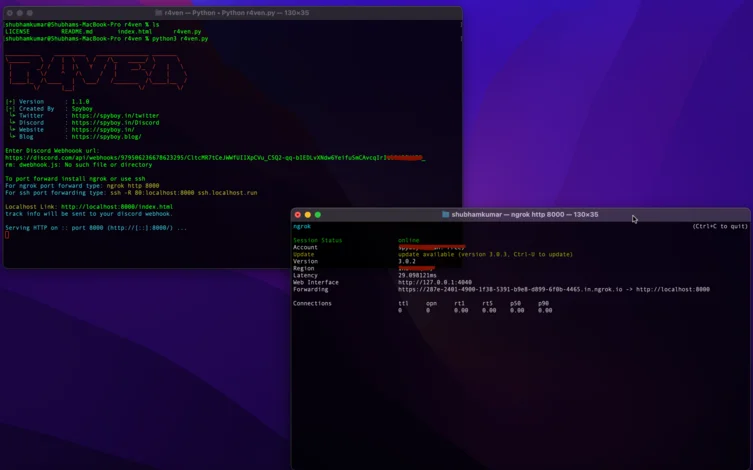753x470 pixels.
Task: Minimize the ngrok terminal with yellow button
Action: point(308,215)
